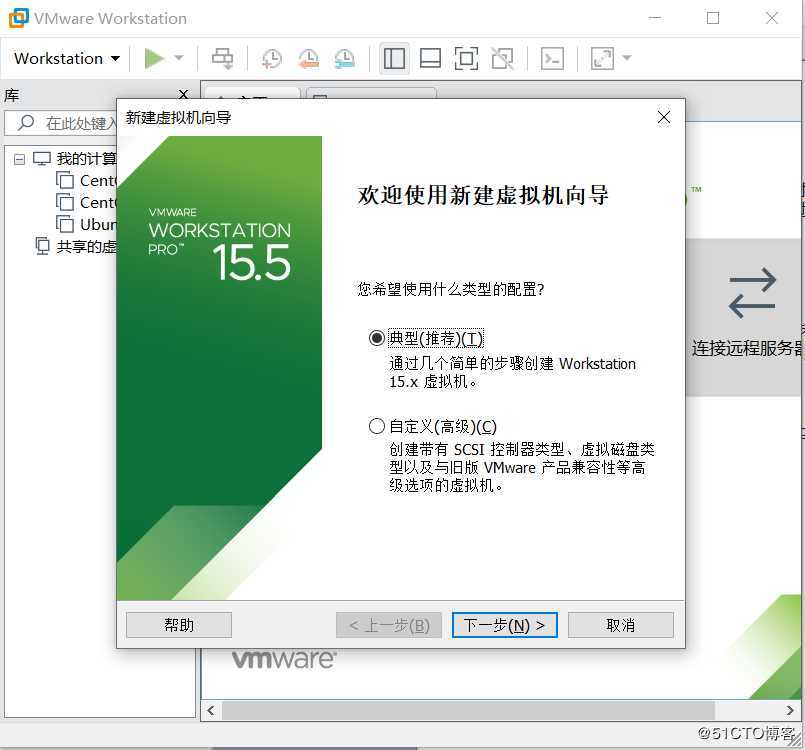
Task: Click the stretch guest display icon
Action: pos(602,59)
